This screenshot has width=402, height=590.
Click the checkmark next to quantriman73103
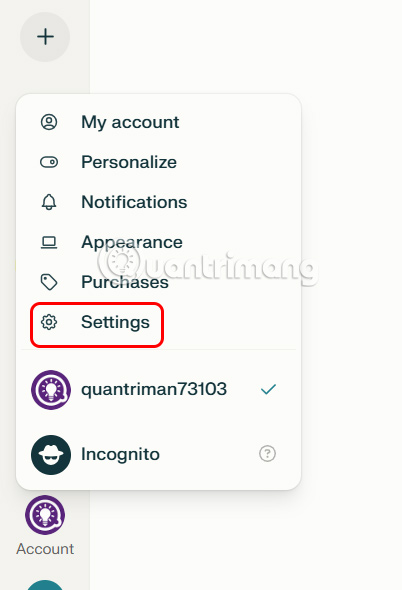click(x=268, y=389)
